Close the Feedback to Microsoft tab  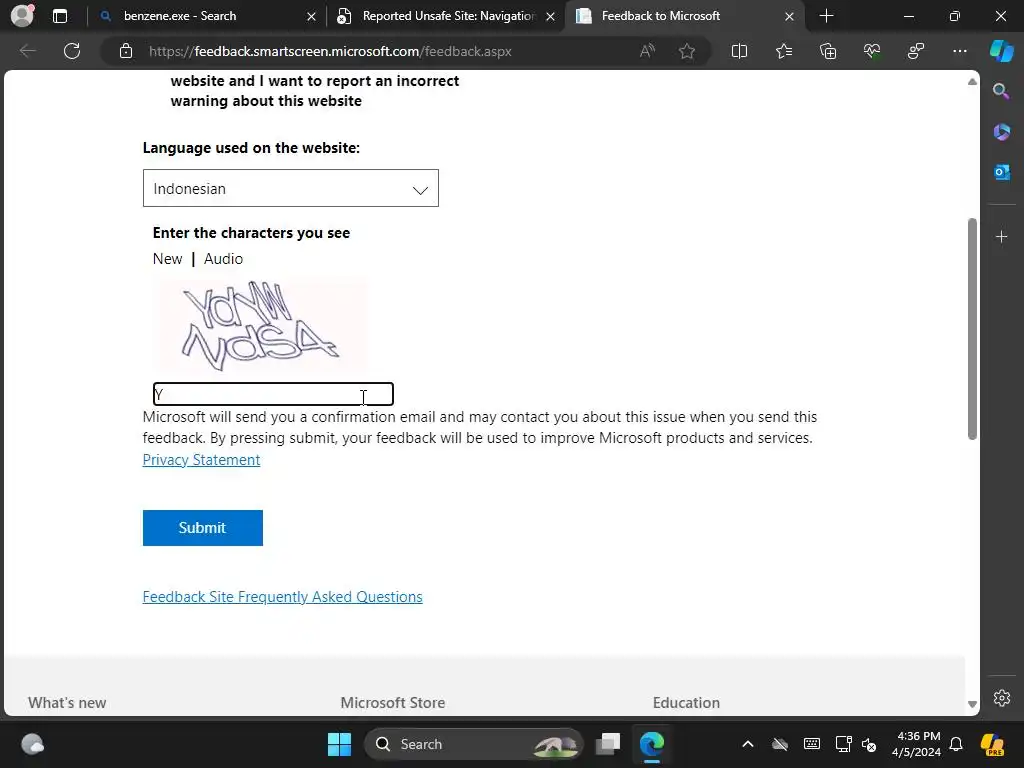coord(790,16)
